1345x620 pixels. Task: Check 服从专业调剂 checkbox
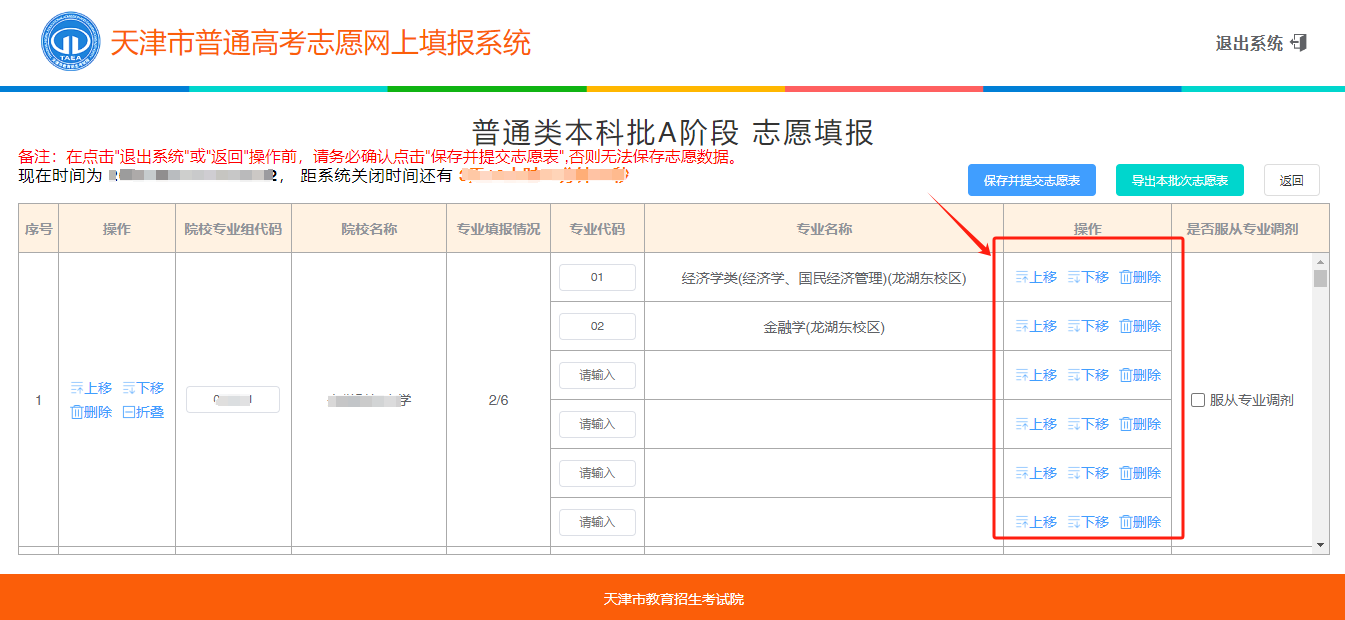point(1198,400)
